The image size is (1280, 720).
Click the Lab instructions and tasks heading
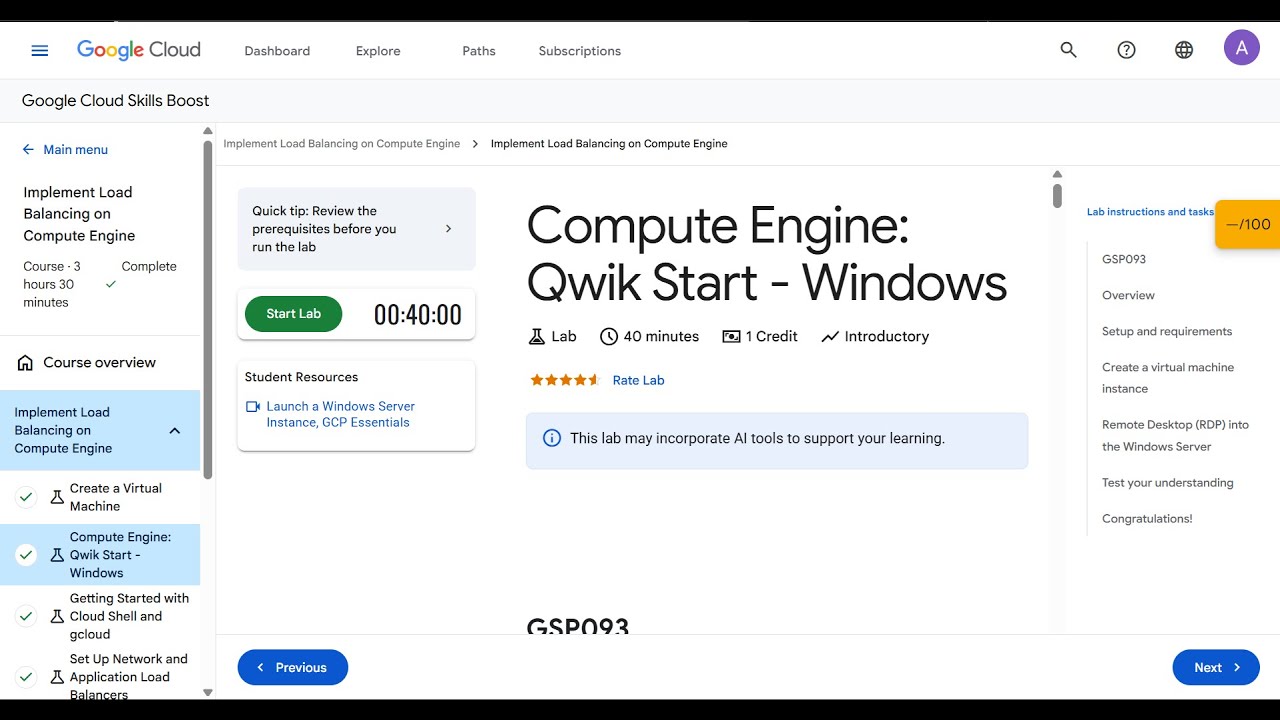pos(1150,212)
